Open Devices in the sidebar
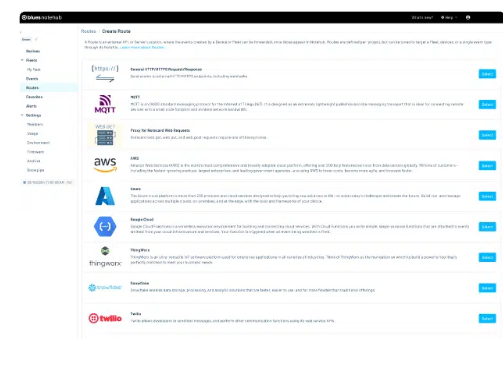 point(33,51)
